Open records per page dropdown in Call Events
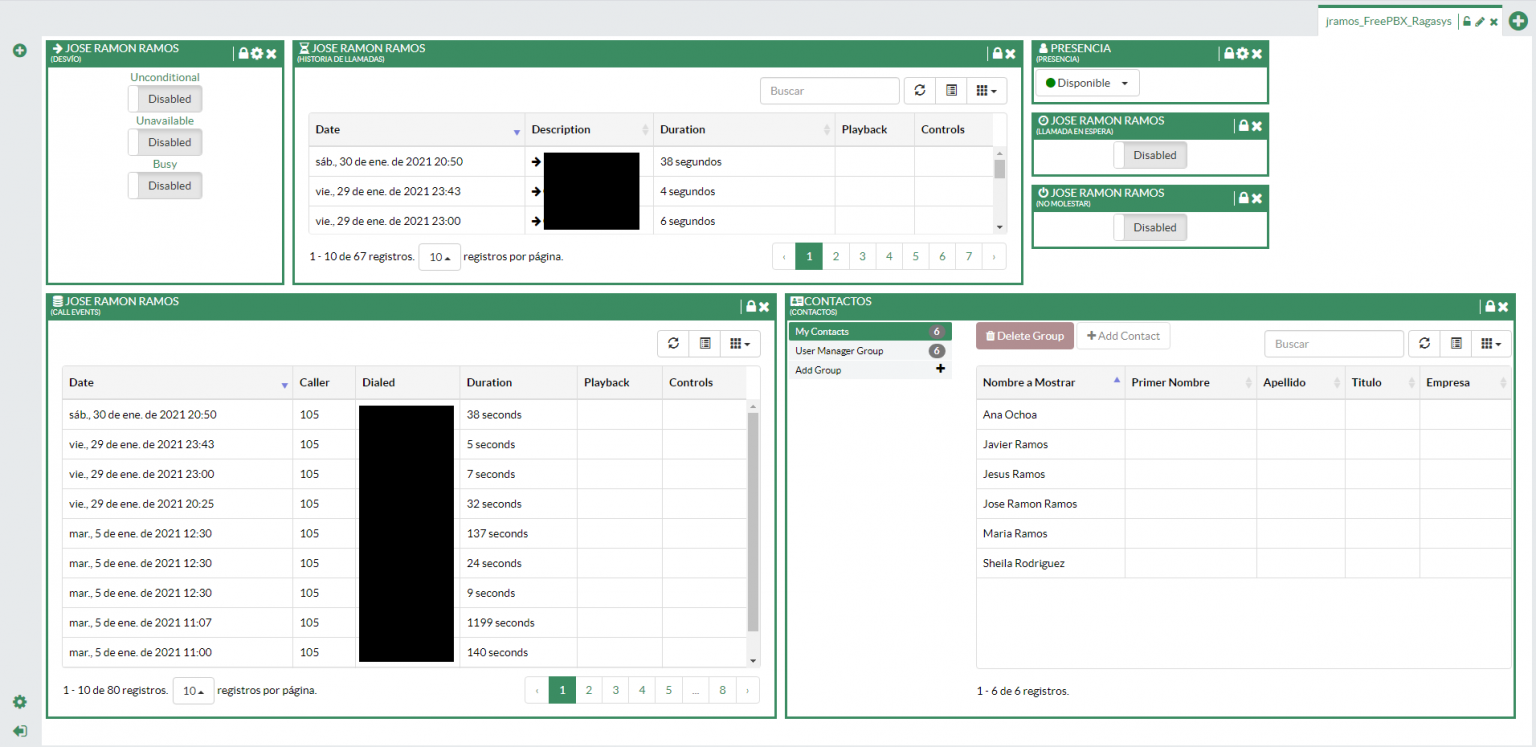 click(193, 690)
